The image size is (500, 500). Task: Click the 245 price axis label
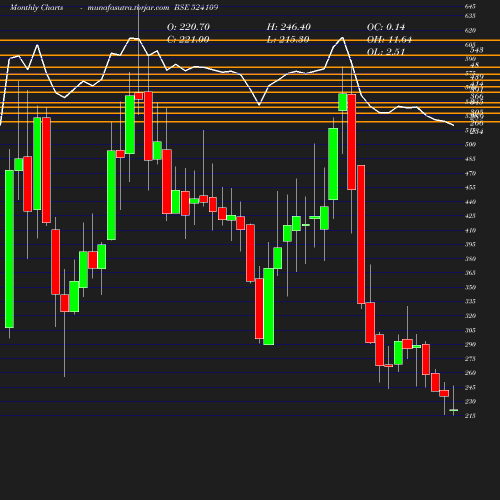tap(470, 387)
